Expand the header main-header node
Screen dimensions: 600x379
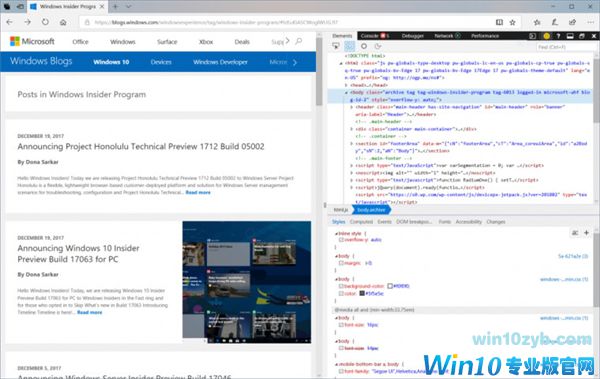click(x=352, y=107)
